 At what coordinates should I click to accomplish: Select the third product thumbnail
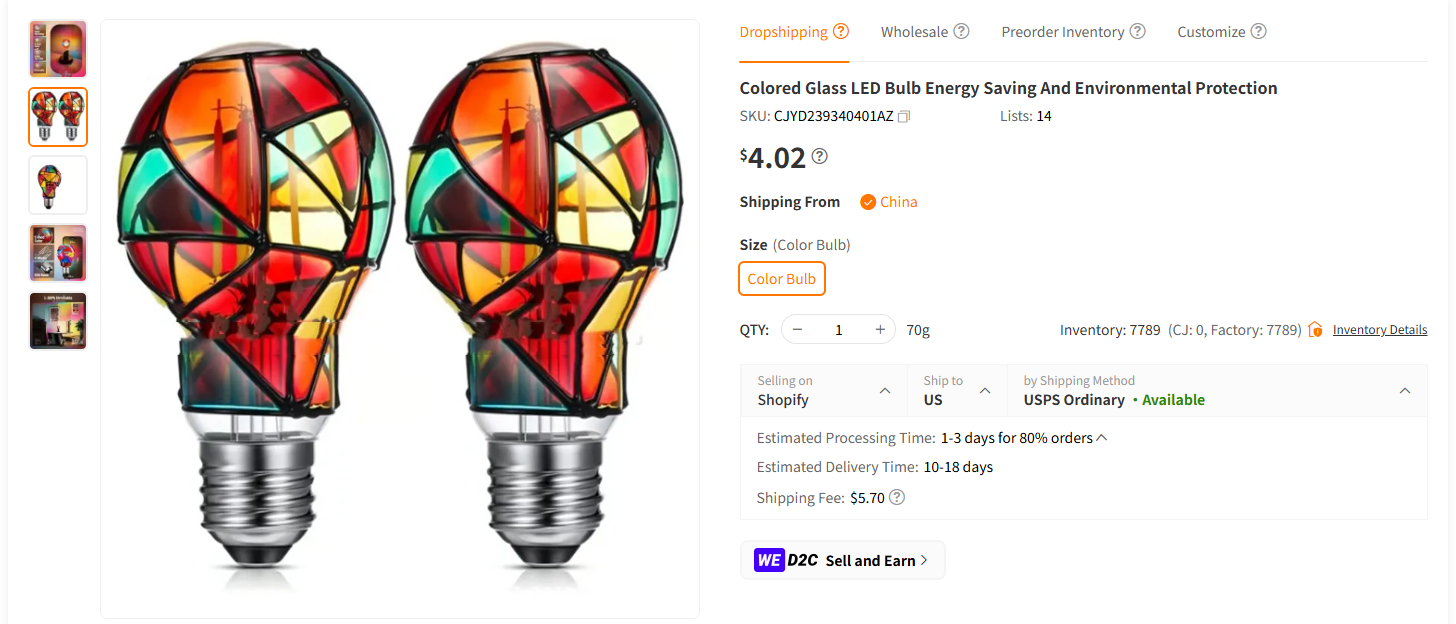click(x=57, y=184)
